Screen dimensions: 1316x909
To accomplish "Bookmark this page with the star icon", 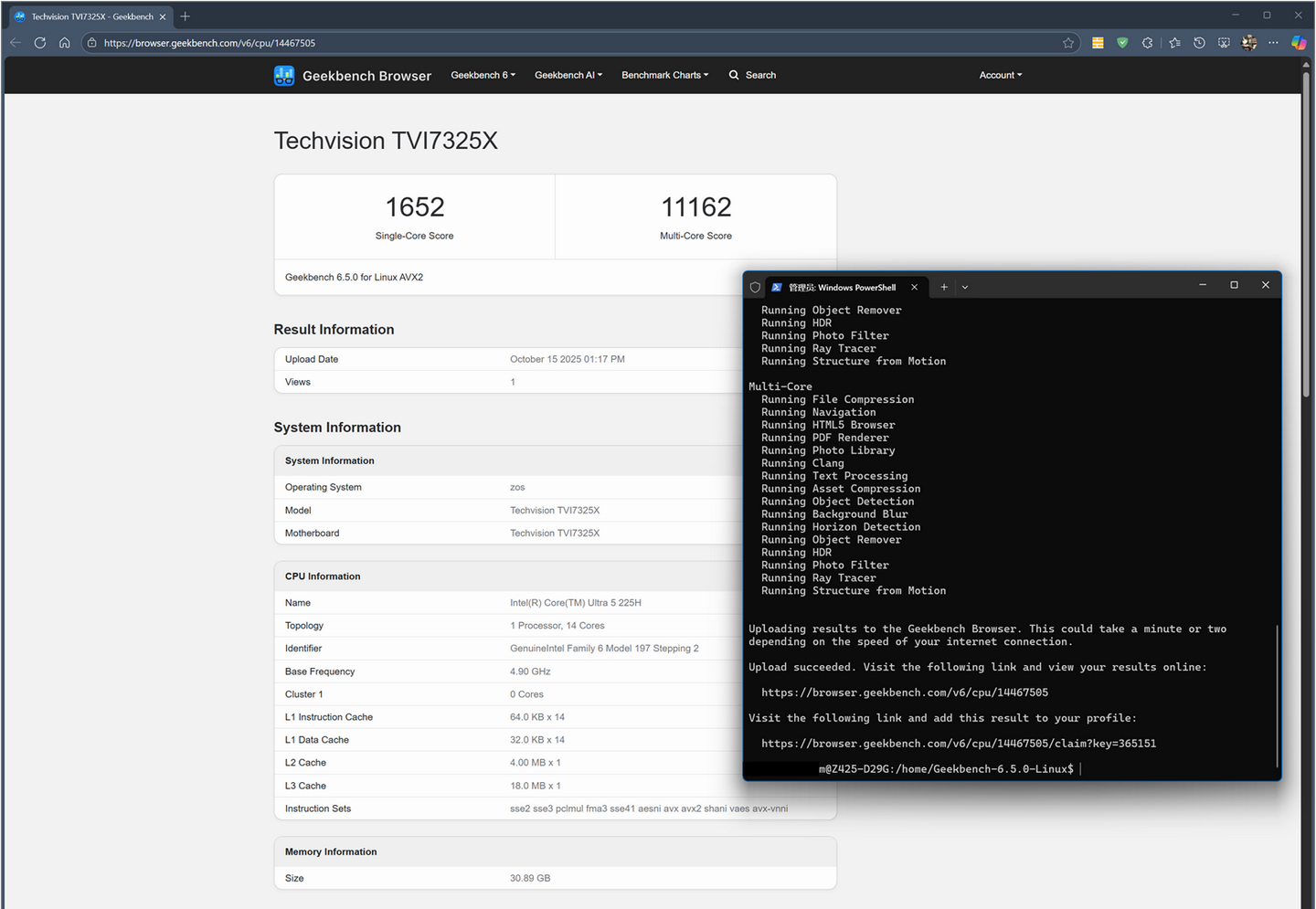I will pos(1068,43).
